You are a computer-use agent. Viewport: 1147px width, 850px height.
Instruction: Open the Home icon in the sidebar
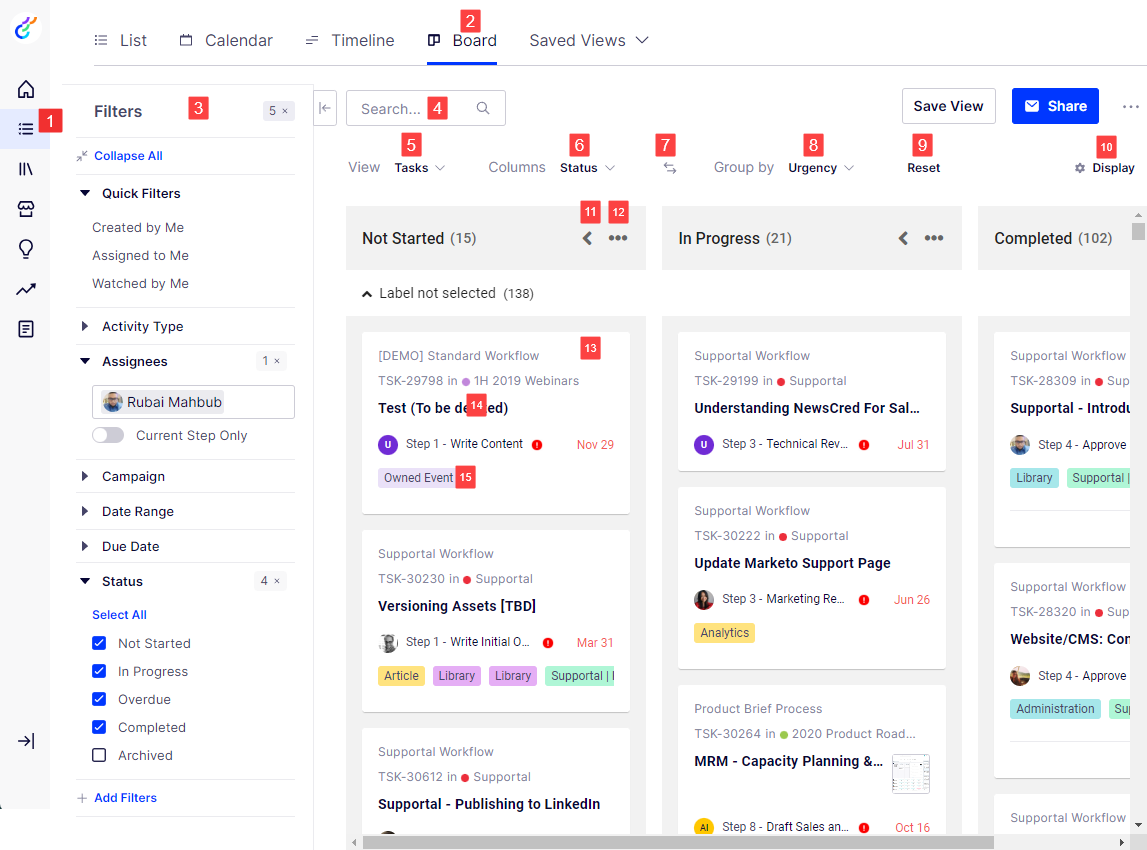coord(26,89)
